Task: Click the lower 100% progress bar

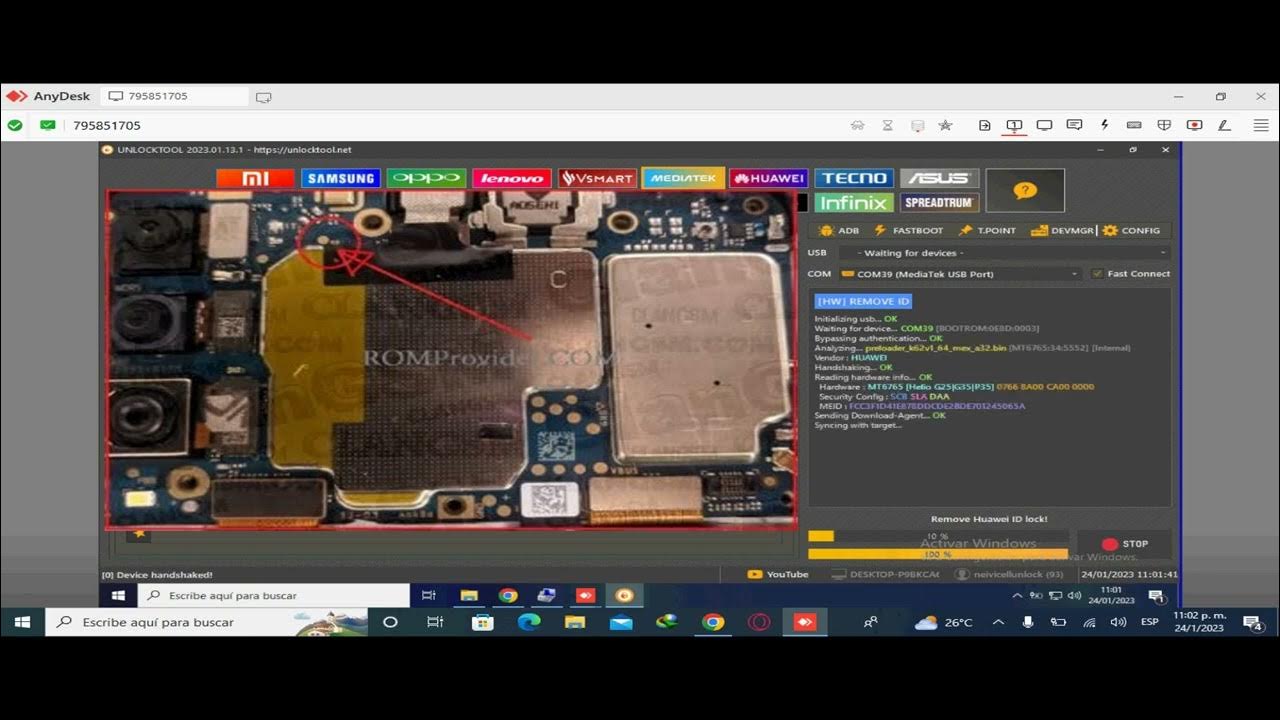Action: click(937, 554)
